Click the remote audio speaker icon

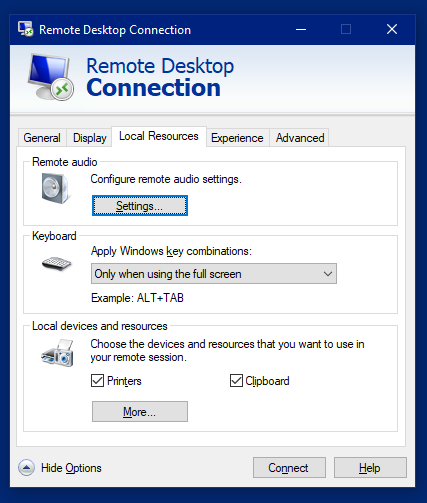click(x=55, y=189)
